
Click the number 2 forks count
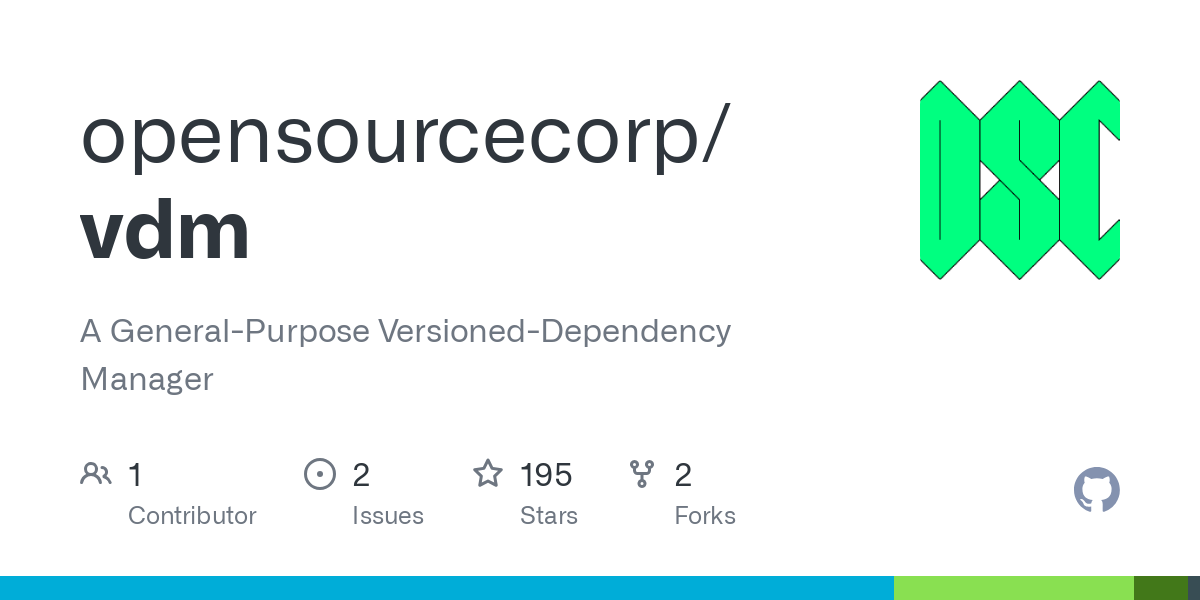pyautogui.click(x=683, y=474)
